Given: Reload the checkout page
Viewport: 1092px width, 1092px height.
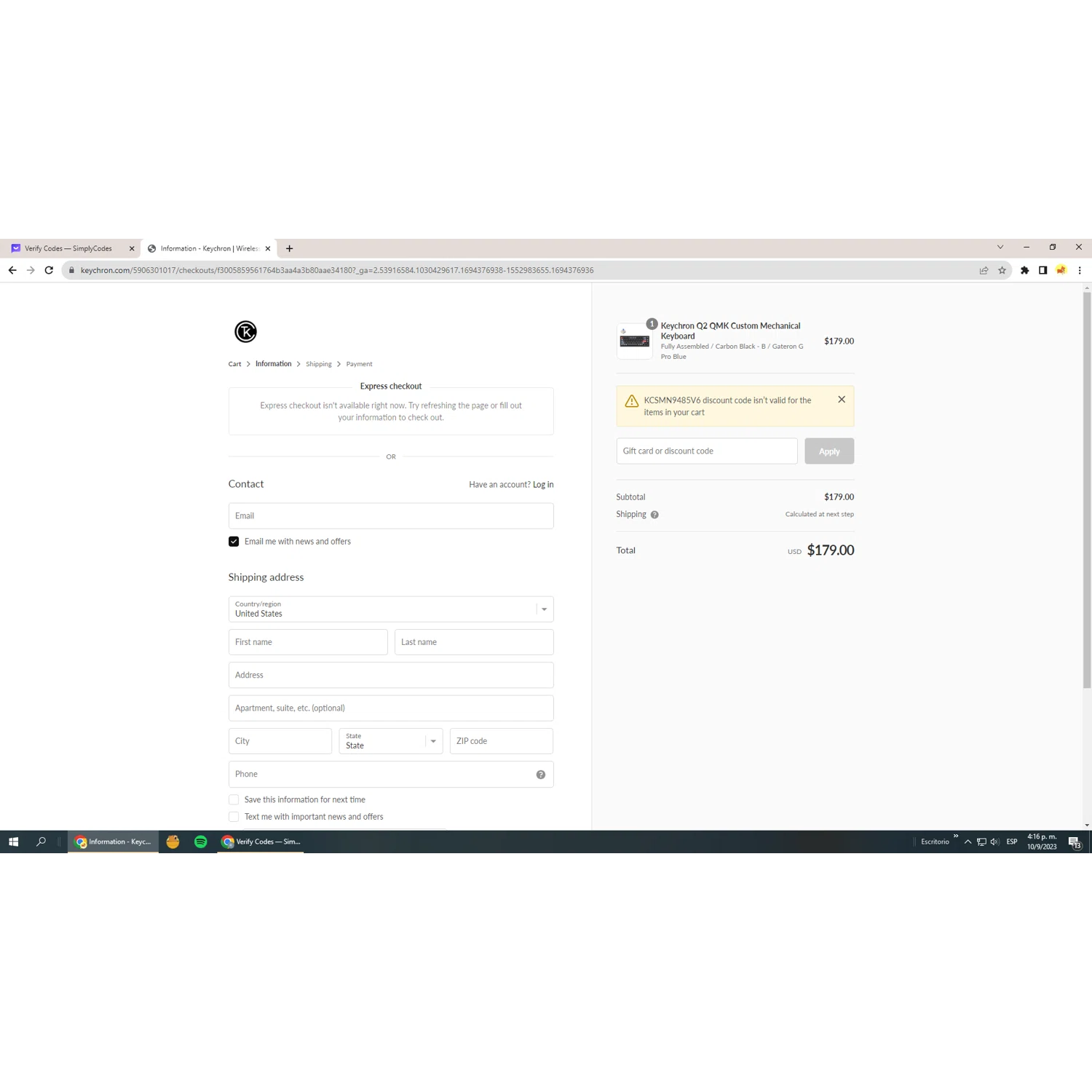Looking at the screenshot, I should tap(49, 270).
